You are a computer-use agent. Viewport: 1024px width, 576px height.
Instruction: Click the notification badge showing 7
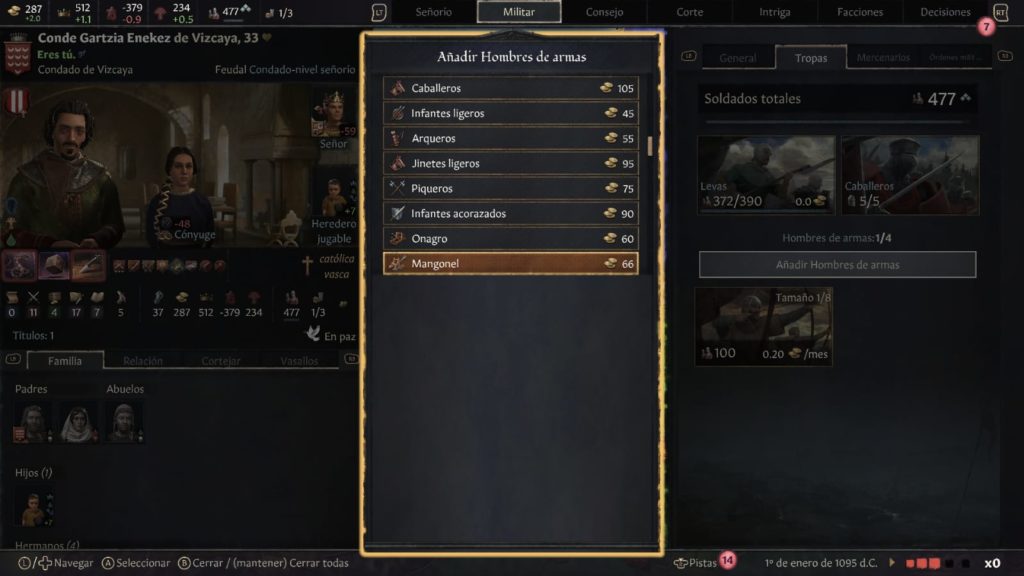986,27
